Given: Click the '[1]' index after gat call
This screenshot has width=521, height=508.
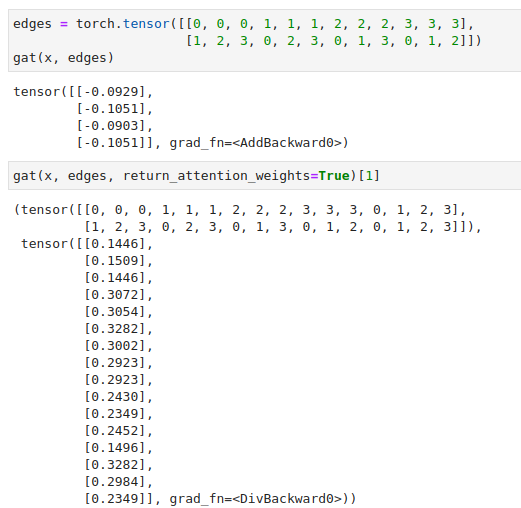Looking at the screenshot, I should point(368,176).
